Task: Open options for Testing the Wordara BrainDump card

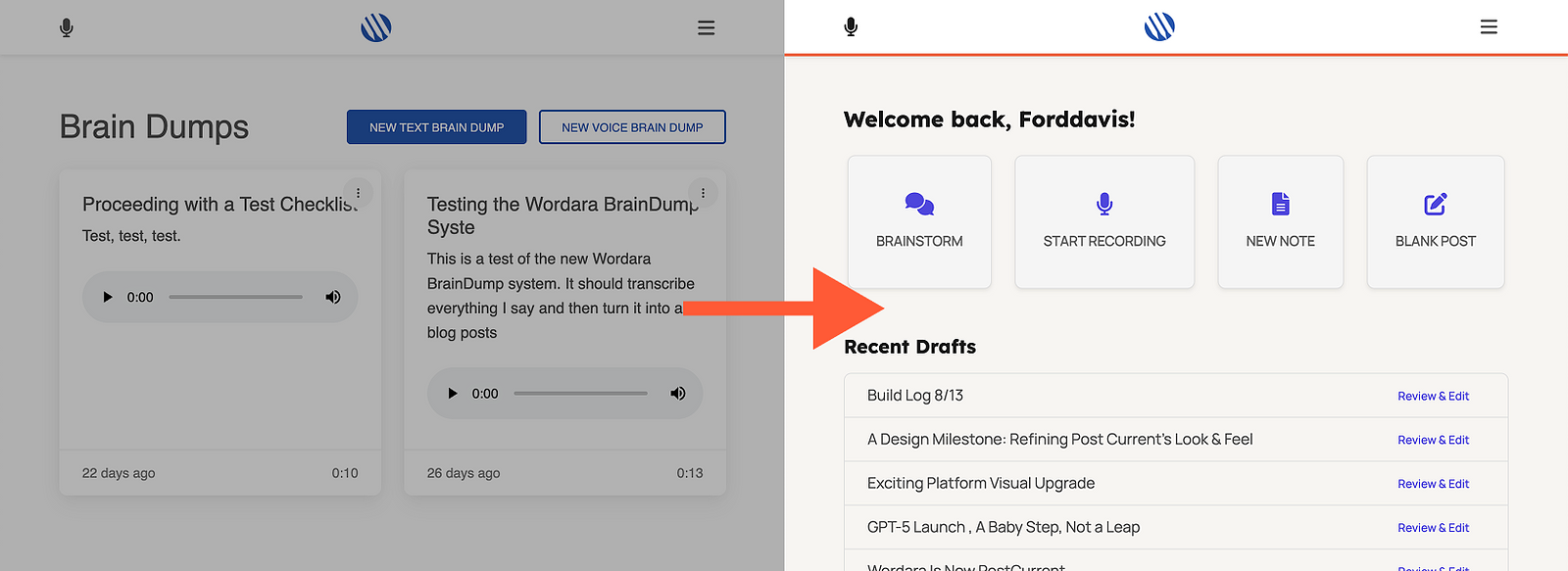Action: [x=703, y=193]
